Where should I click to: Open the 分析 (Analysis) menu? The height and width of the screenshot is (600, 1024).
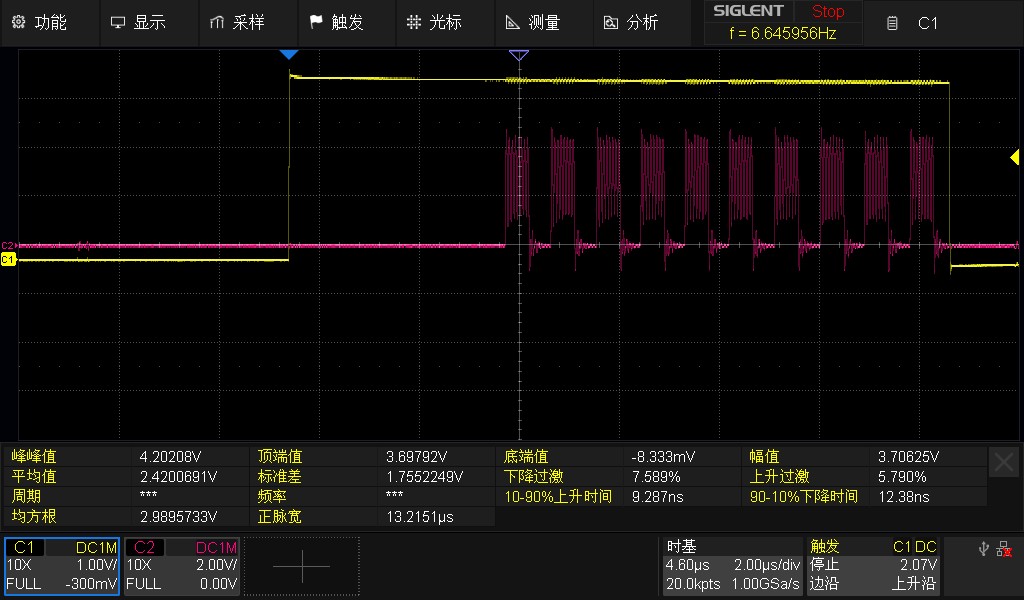[x=630, y=22]
